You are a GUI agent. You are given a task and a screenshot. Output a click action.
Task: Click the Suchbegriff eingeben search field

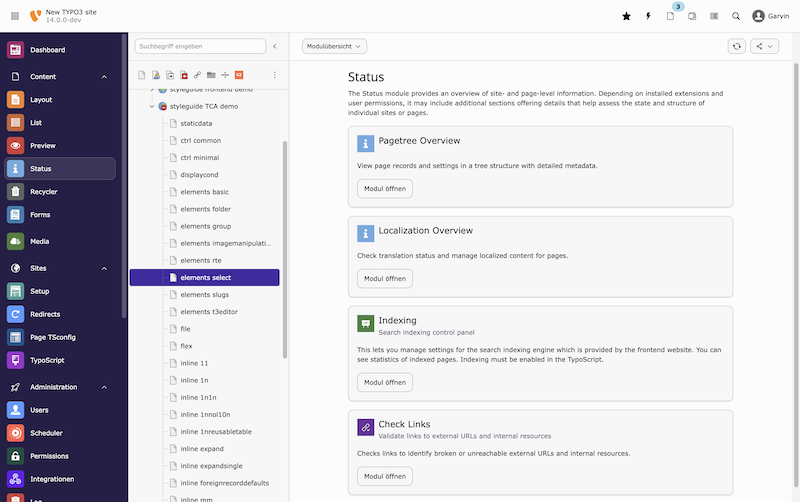click(200, 46)
